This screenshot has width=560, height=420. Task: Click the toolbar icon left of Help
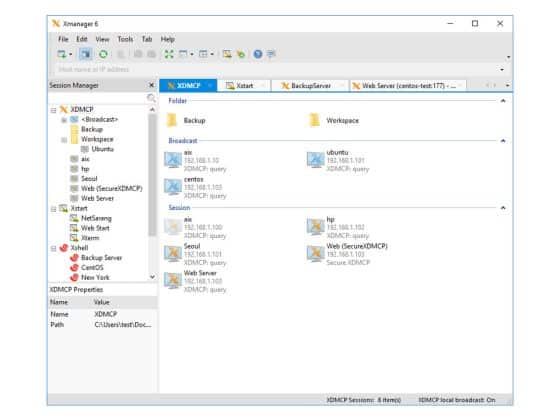click(x=241, y=54)
